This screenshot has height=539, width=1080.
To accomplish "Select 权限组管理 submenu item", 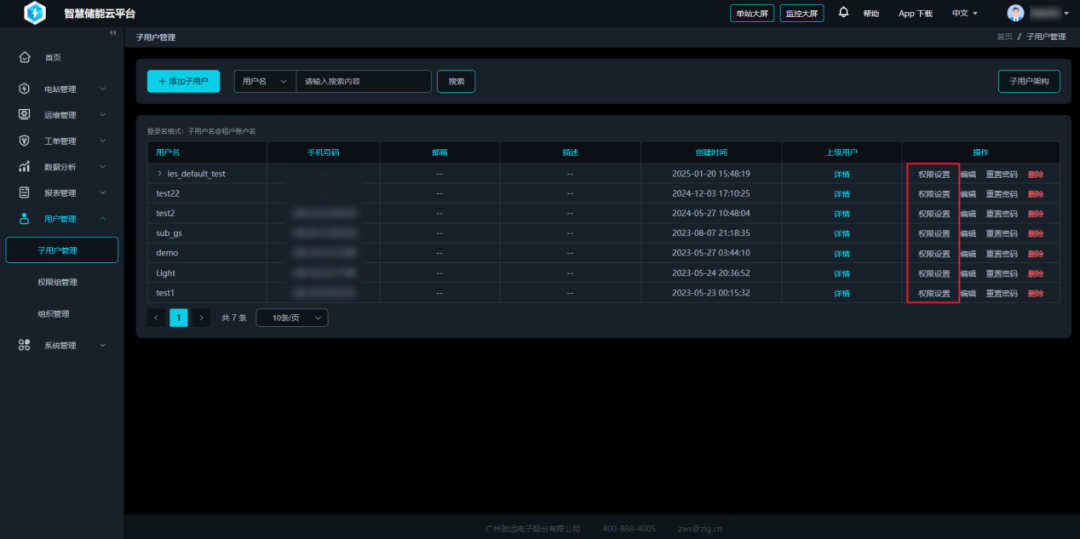I will tap(57, 282).
